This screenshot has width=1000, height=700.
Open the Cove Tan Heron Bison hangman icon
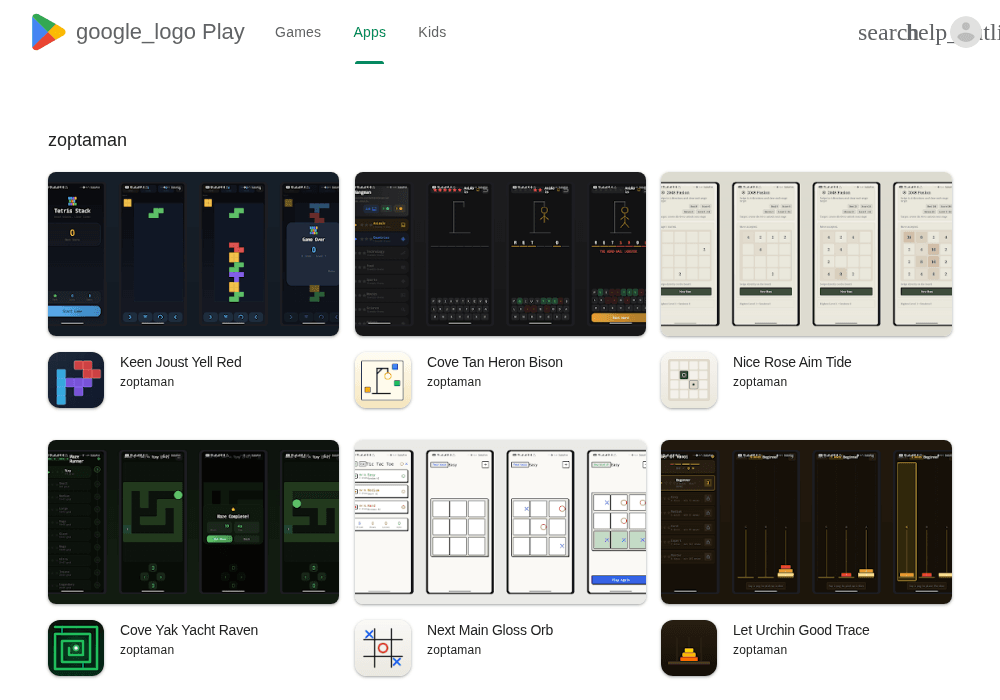pyautogui.click(x=383, y=380)
